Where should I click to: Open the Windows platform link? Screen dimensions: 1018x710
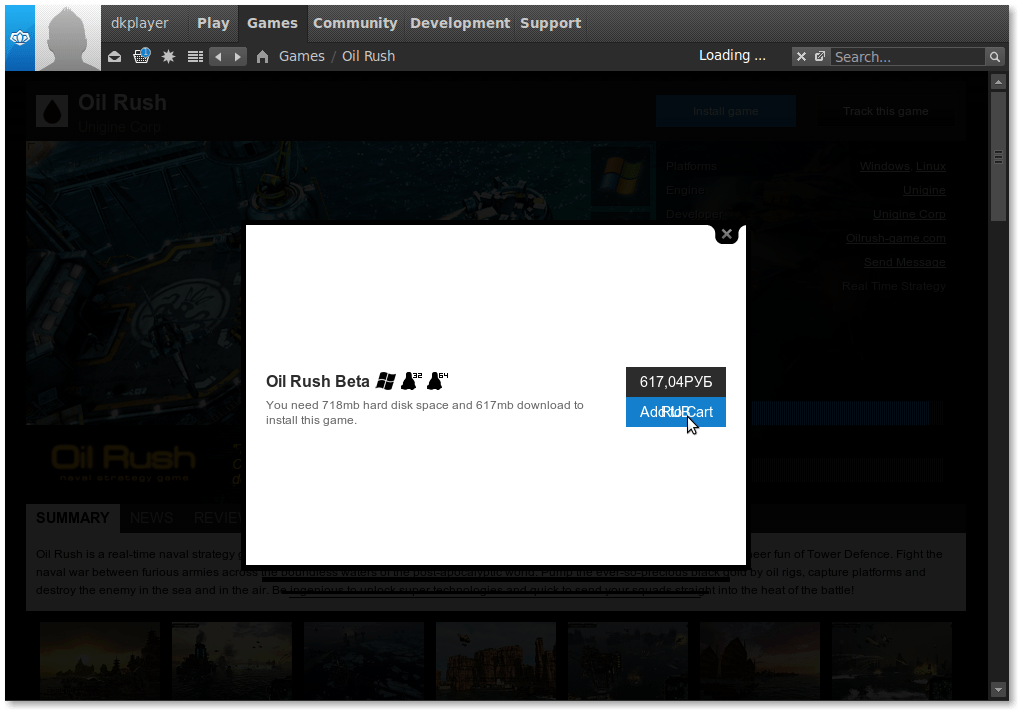point(884,166)
